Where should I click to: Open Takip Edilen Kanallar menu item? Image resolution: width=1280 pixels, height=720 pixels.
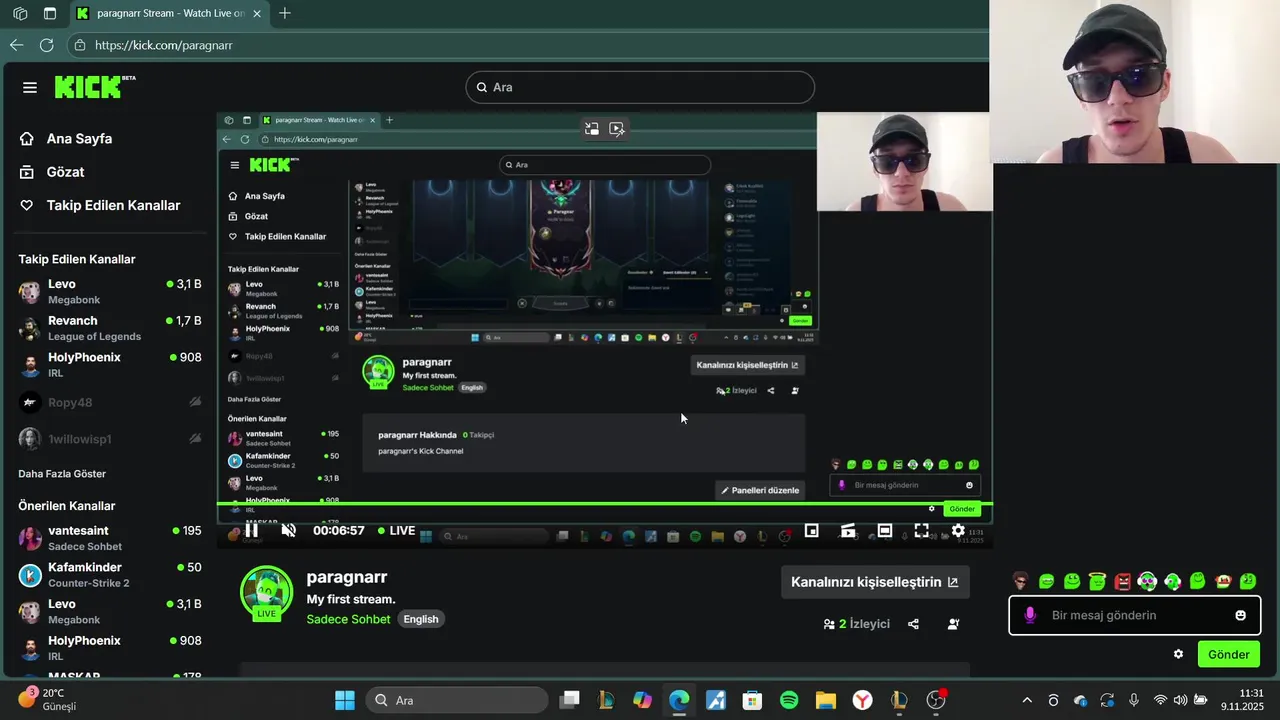click(100, 205)
